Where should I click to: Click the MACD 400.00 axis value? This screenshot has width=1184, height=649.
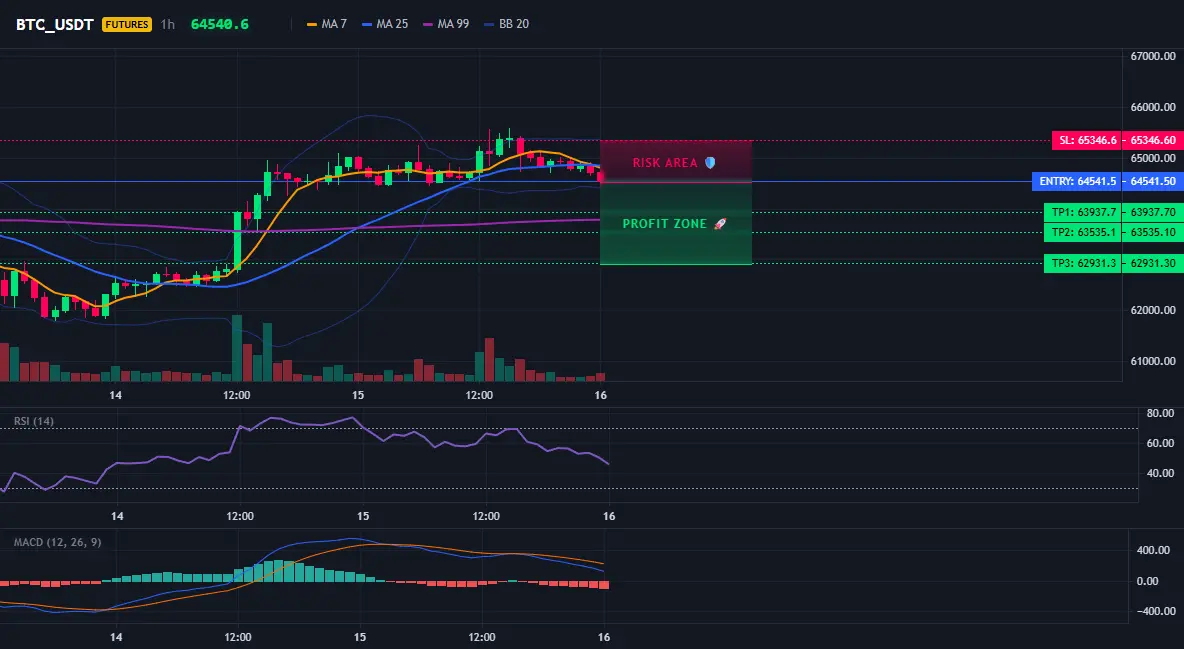1153,550
